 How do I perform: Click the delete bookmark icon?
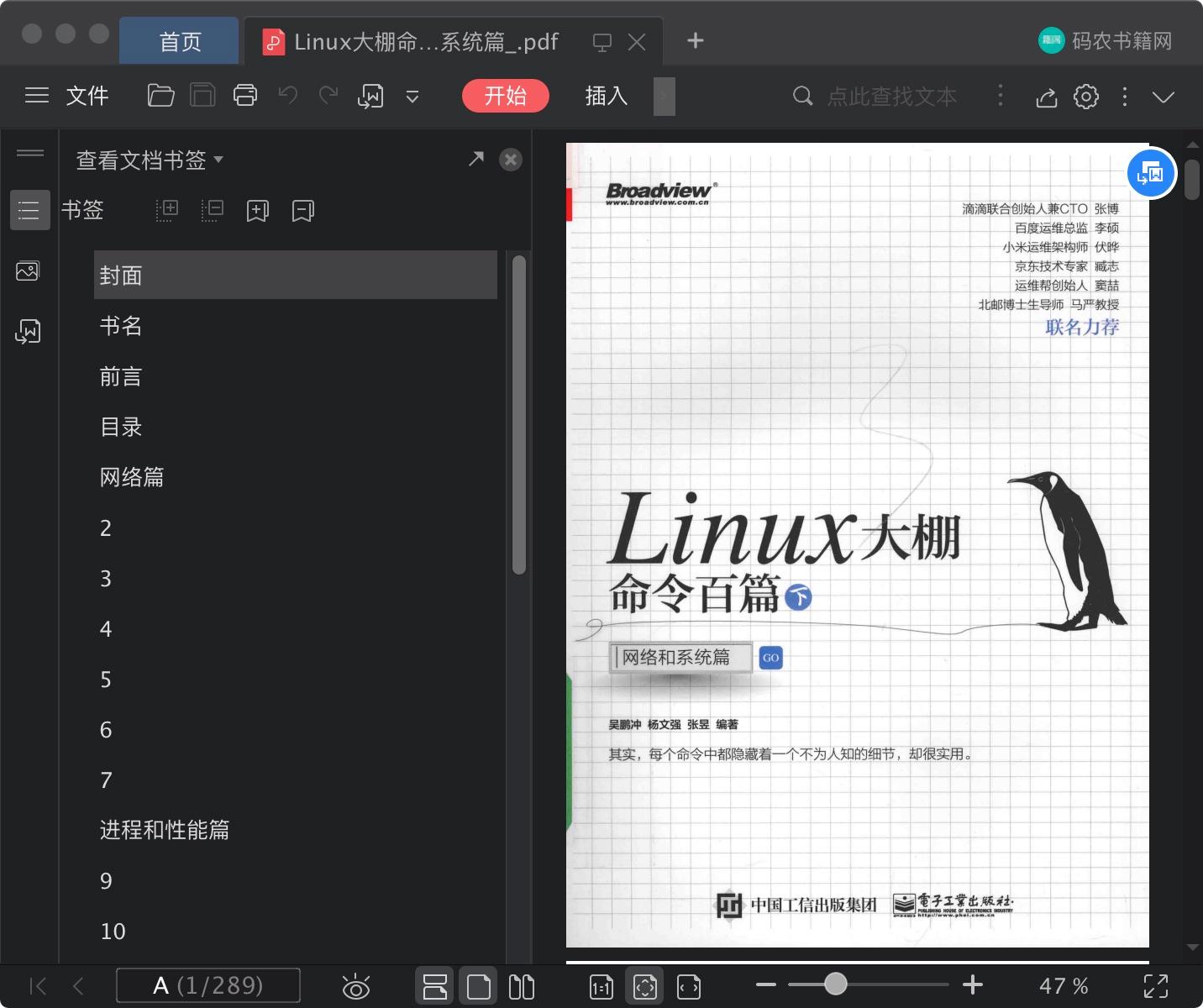point(303,211)
